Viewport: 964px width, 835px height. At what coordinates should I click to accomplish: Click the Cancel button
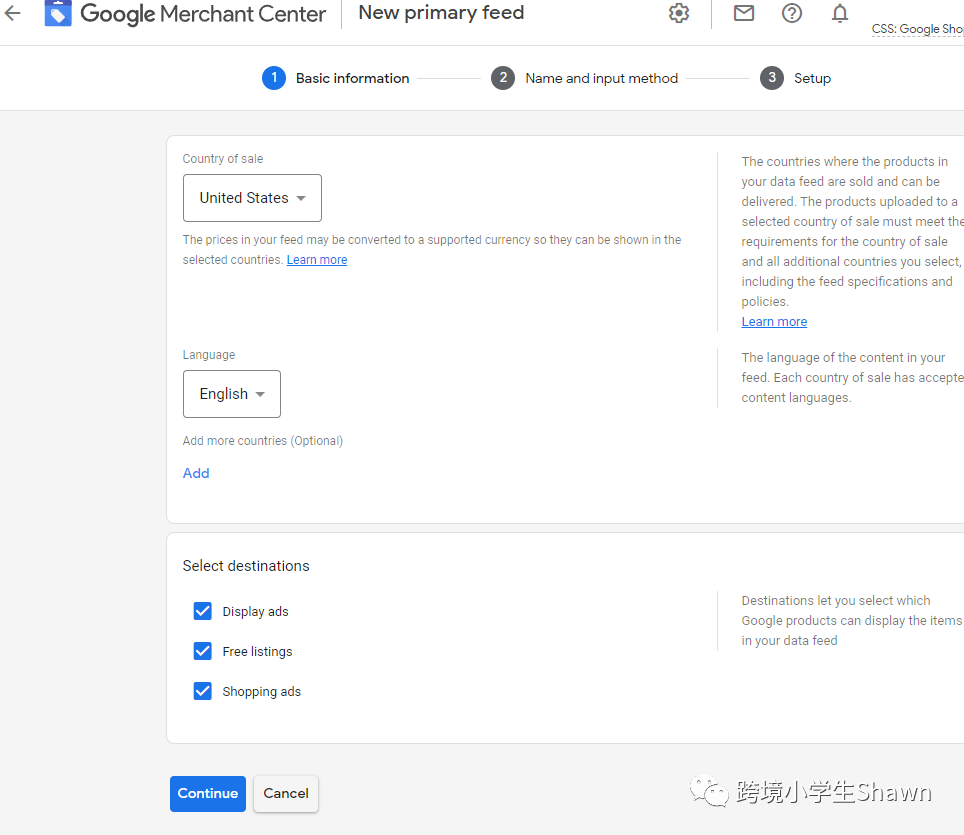tap(286, 793)
